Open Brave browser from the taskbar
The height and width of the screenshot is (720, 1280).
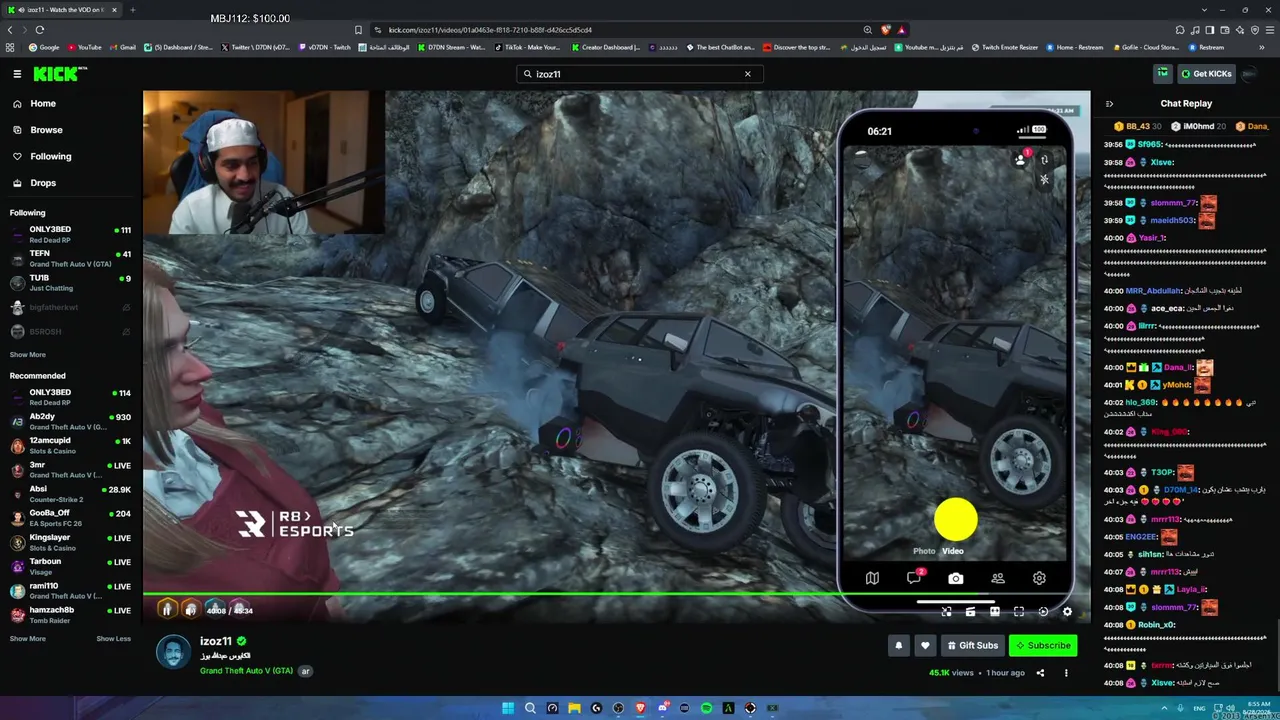click(640, 708)
